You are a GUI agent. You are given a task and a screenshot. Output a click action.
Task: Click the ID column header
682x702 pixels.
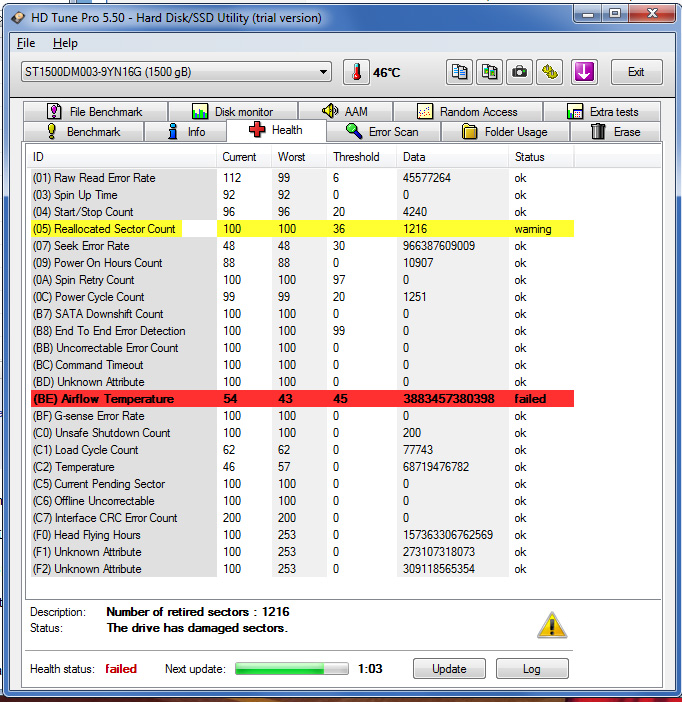[121, 157]
